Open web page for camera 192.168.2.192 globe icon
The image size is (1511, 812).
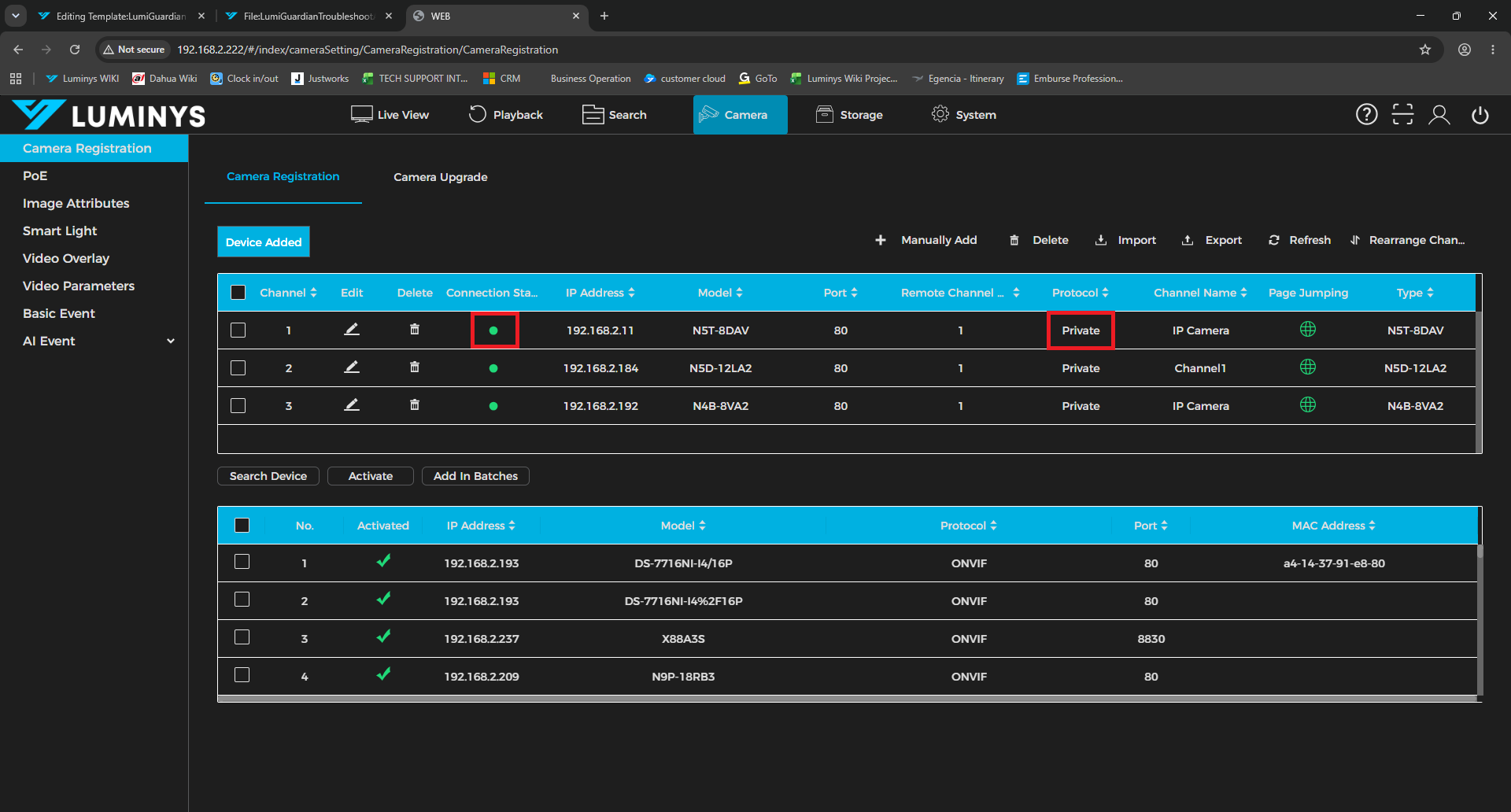click(x=1308, y=405)
